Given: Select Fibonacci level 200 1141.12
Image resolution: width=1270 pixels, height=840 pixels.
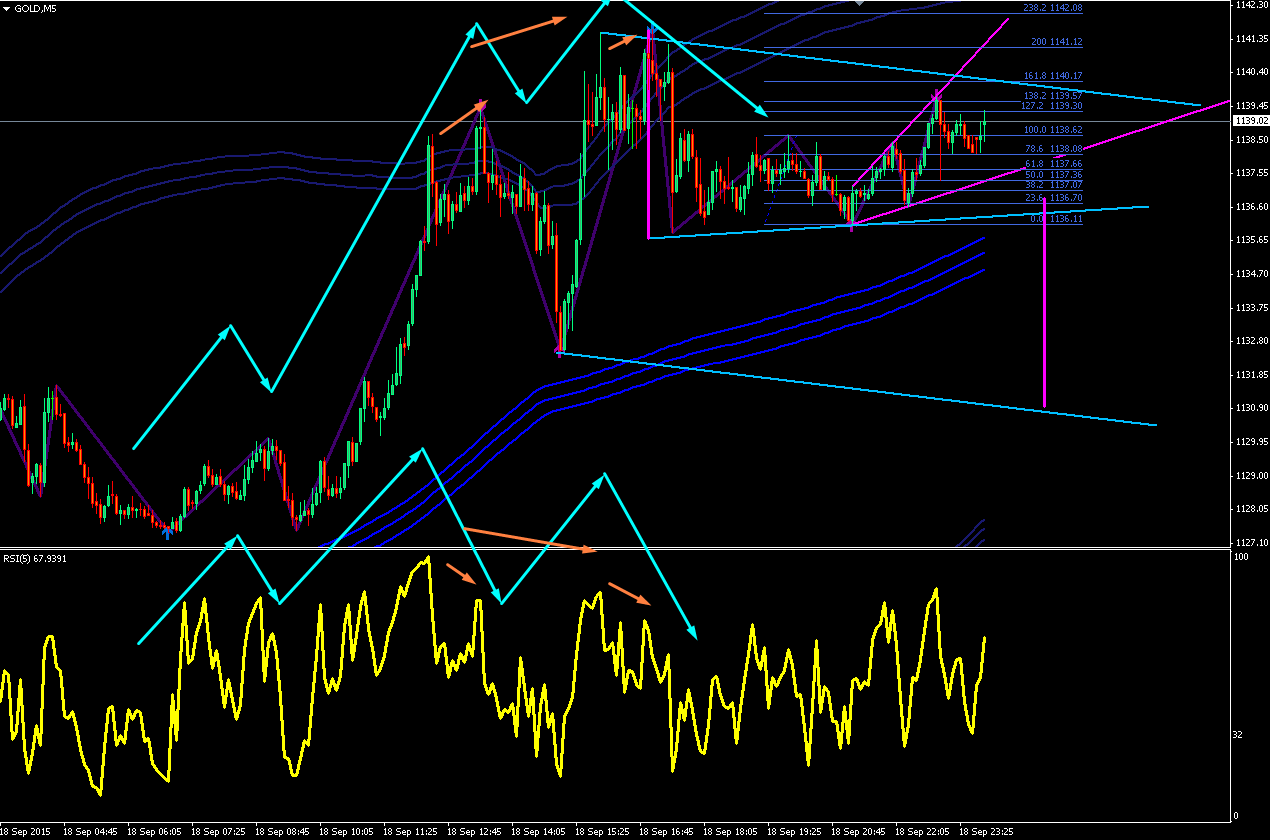Looking at the screenshot, I should coord(1056,42).
